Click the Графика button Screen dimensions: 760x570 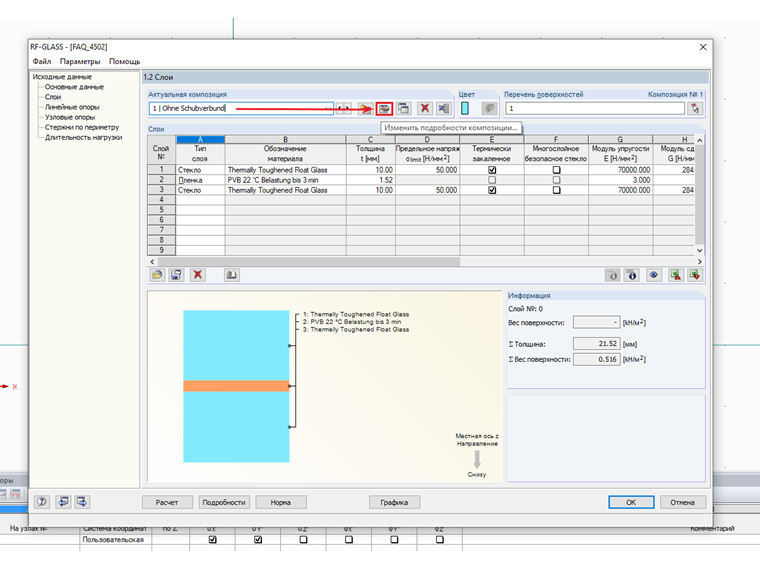[394, 502]
